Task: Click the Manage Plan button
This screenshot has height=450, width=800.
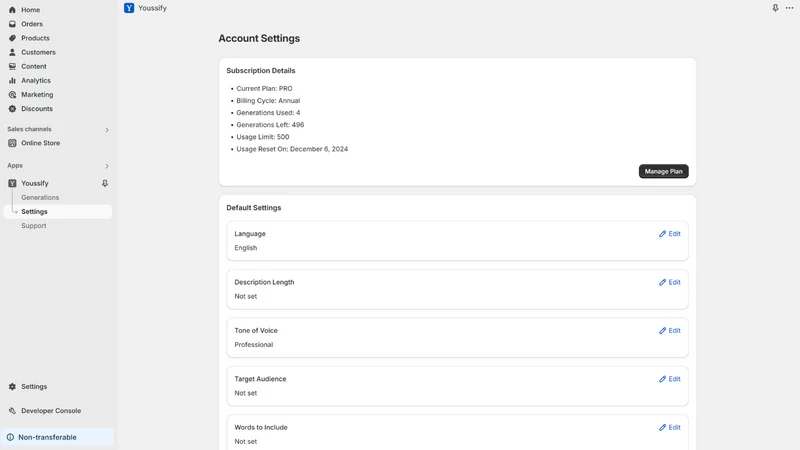Action: [663, 171]
